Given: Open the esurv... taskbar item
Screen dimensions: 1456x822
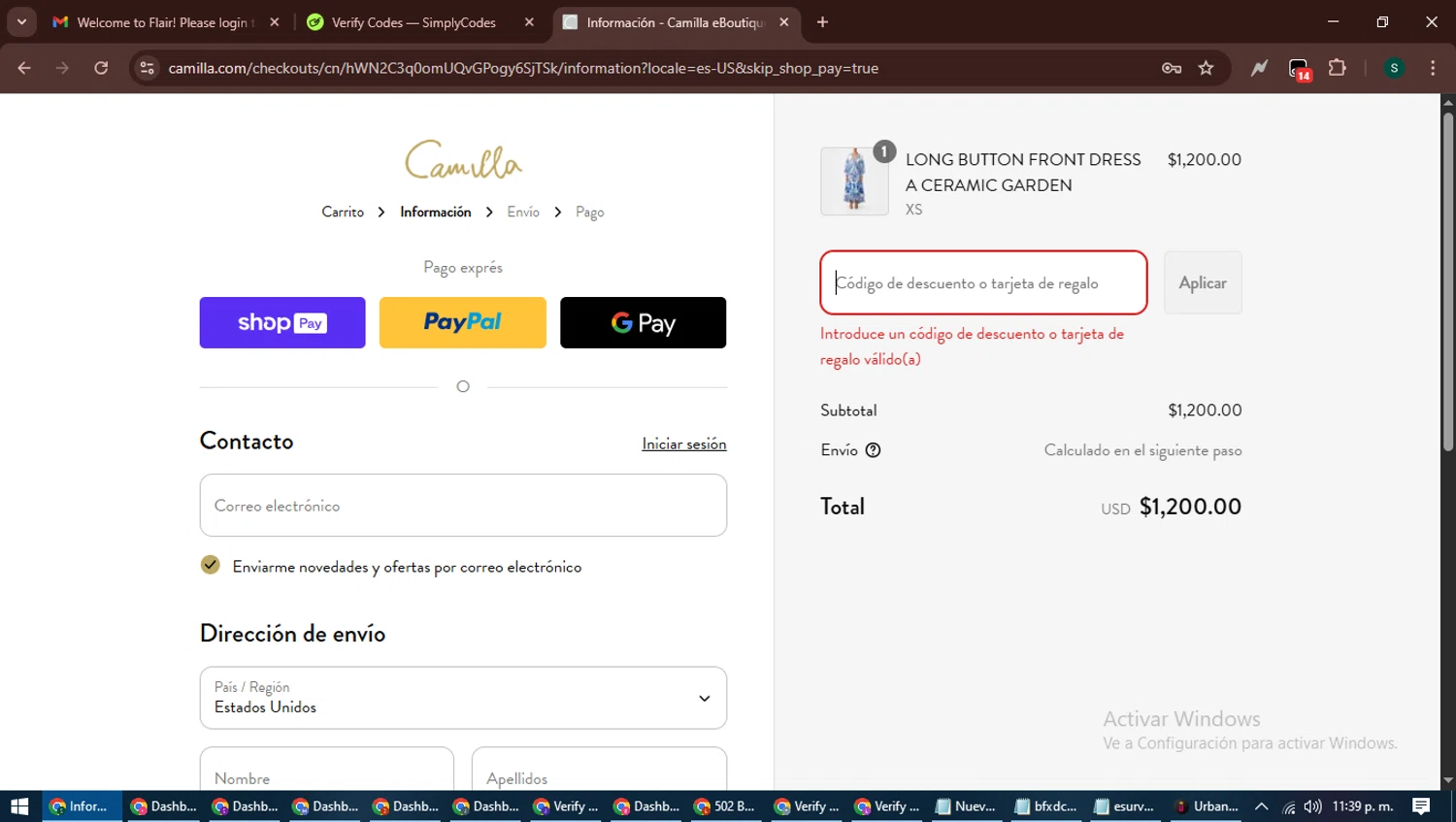Looking at the screenshot, I should point(1126,806).
